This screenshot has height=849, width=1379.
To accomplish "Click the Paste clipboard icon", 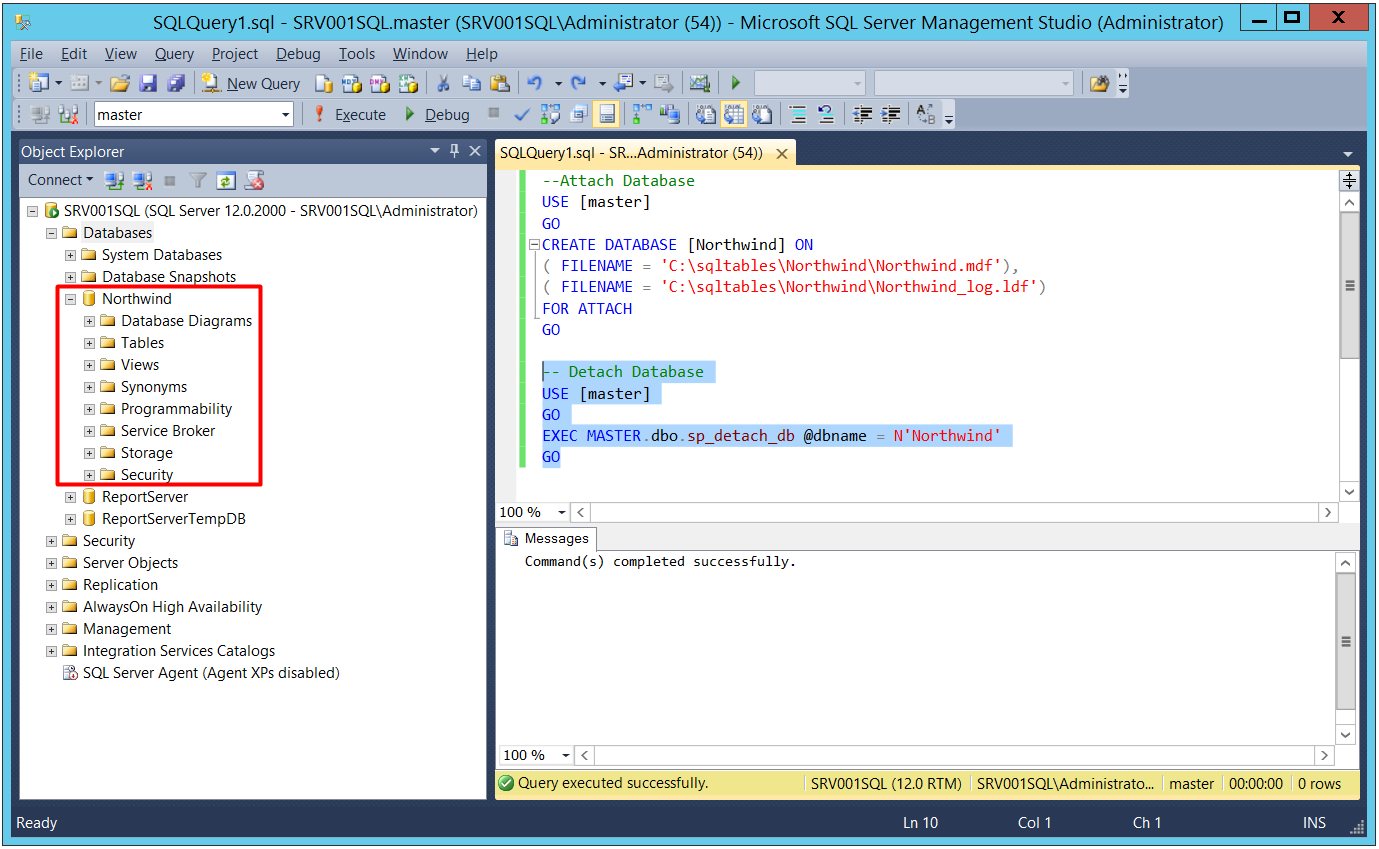I will [x=500, y=84].
